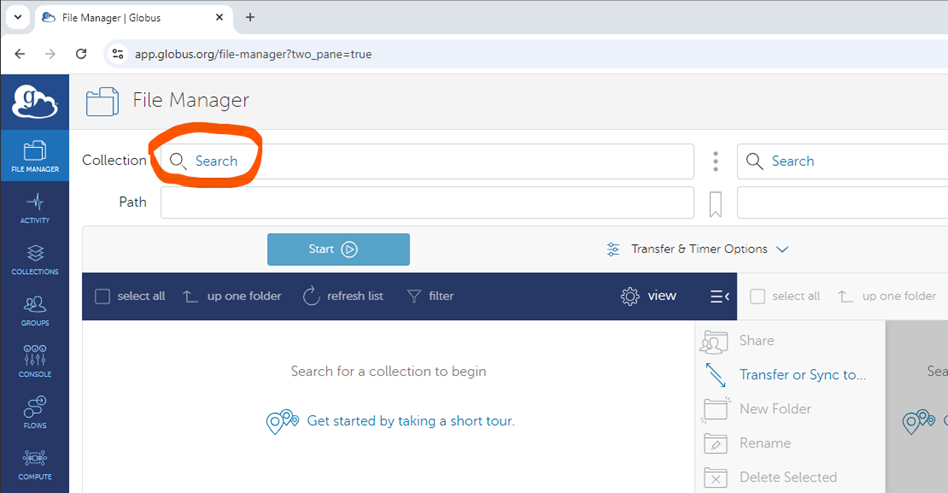948x493 pixels.
Task: Close the 'File Manager | Globus' tab
Action: [219, 17]
